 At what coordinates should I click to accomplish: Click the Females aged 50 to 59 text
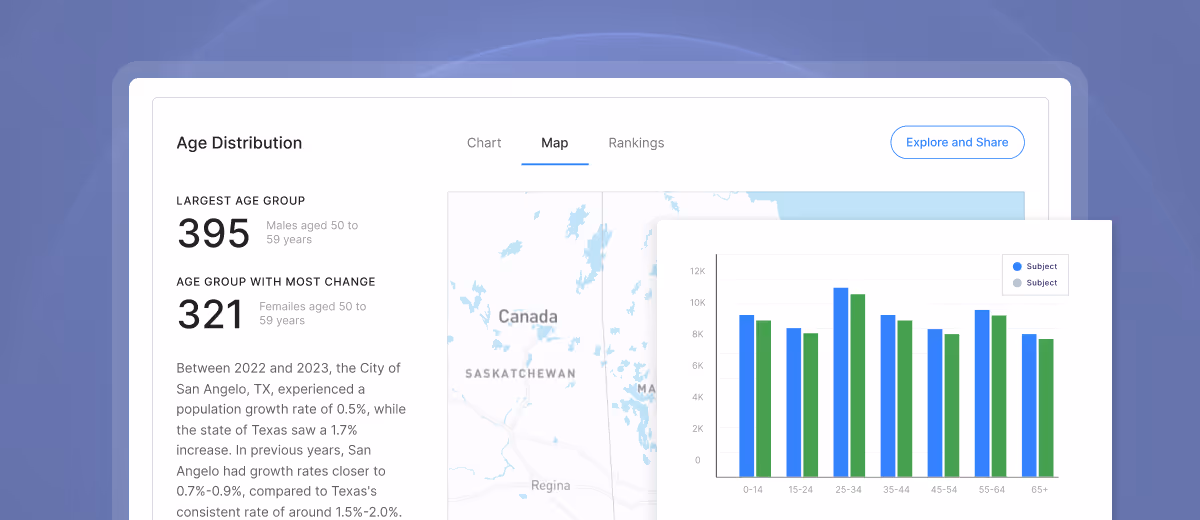point(313,314)
